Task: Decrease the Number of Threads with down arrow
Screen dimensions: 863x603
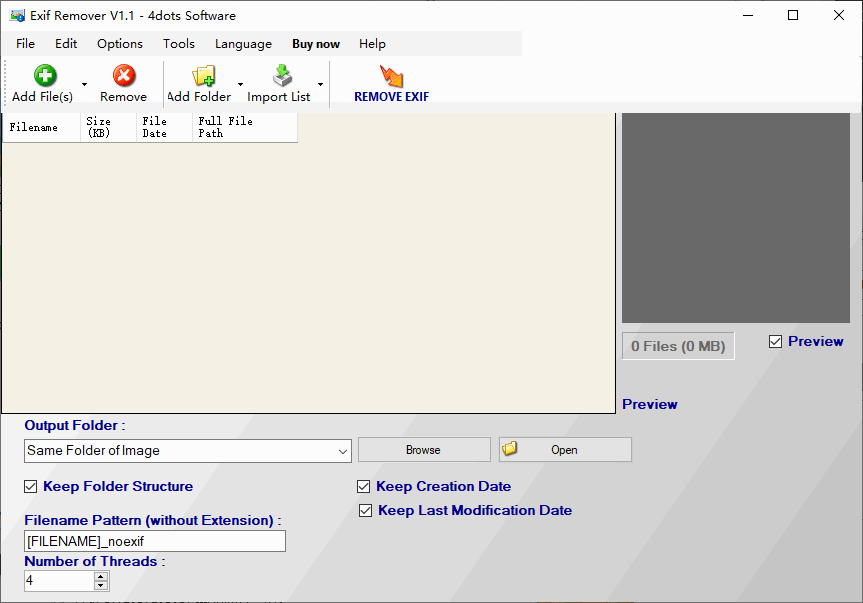Action: click(101, 585)
